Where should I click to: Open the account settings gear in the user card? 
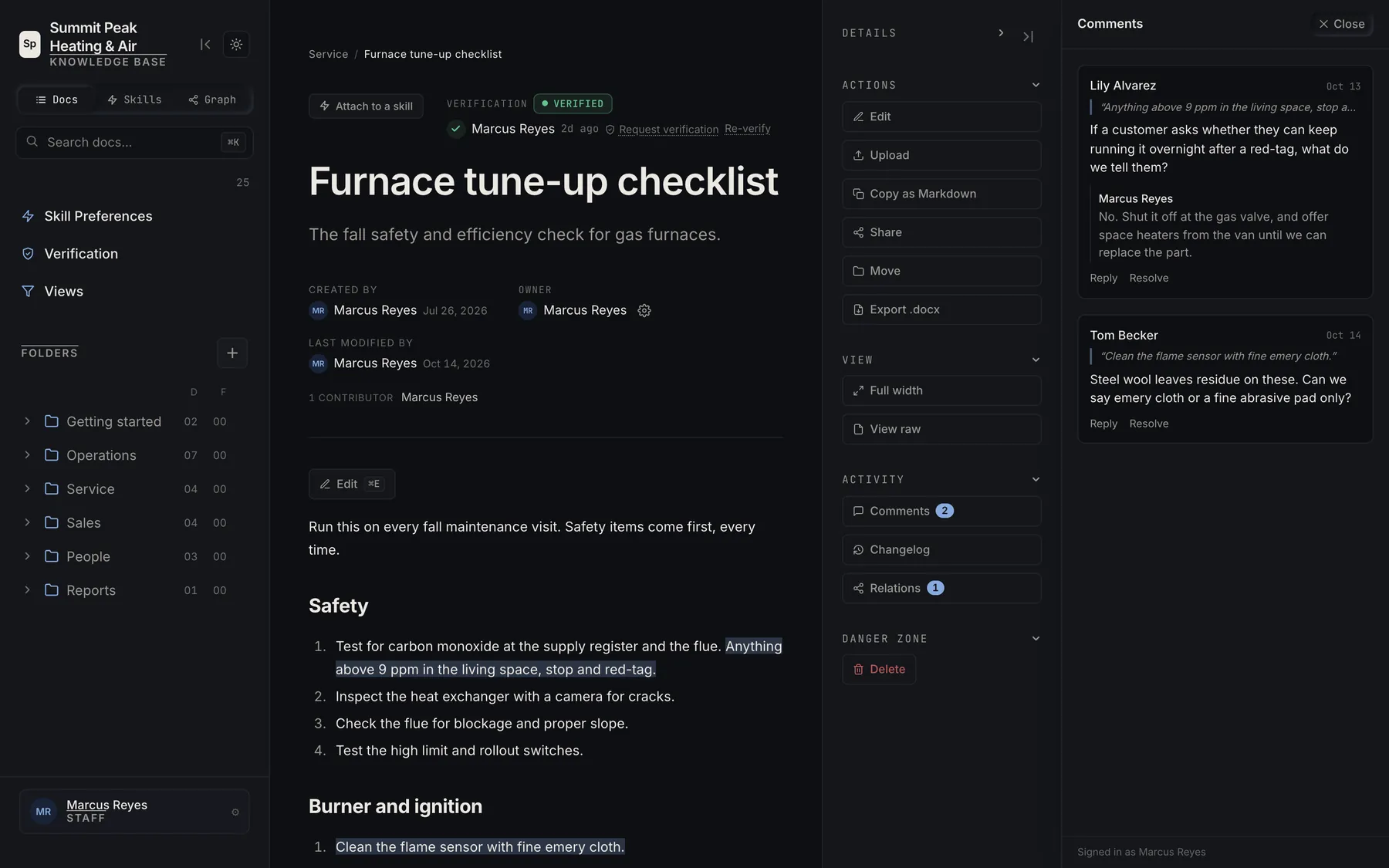235,812
